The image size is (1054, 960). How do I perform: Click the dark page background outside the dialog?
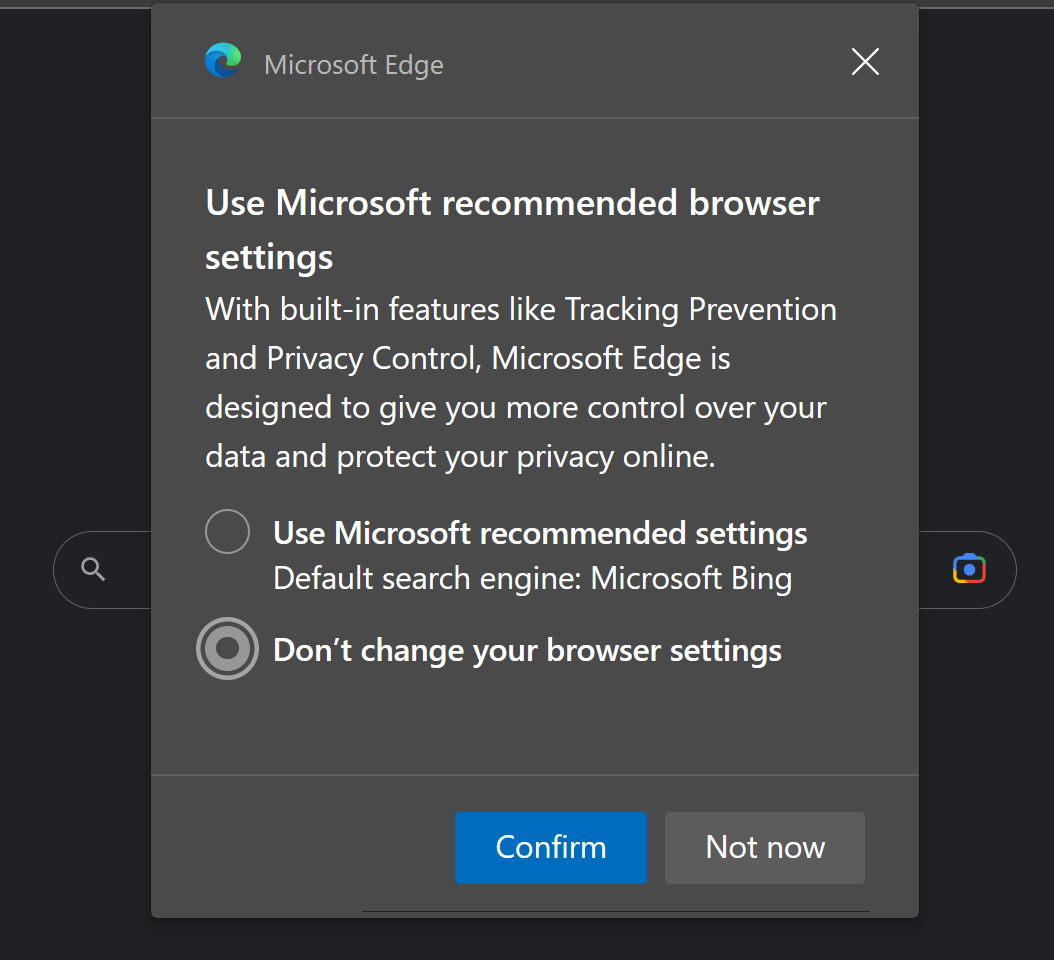pyautogui.click(x=74, y=269)
